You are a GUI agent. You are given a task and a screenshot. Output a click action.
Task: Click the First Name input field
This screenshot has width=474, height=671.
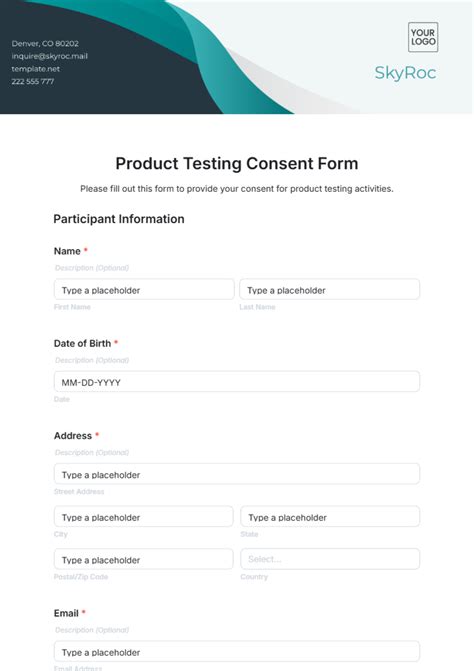pyautogui.click(x=144, y=290)
